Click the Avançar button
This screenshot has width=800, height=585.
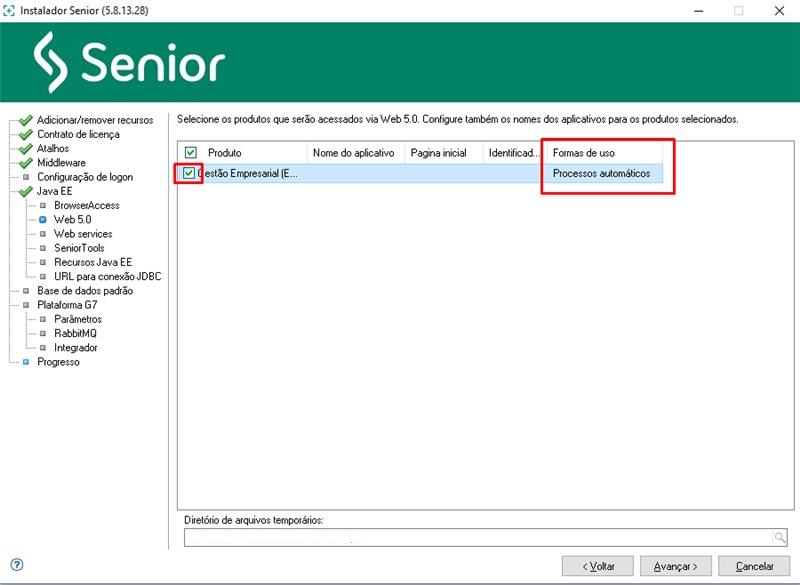(676, 566)
